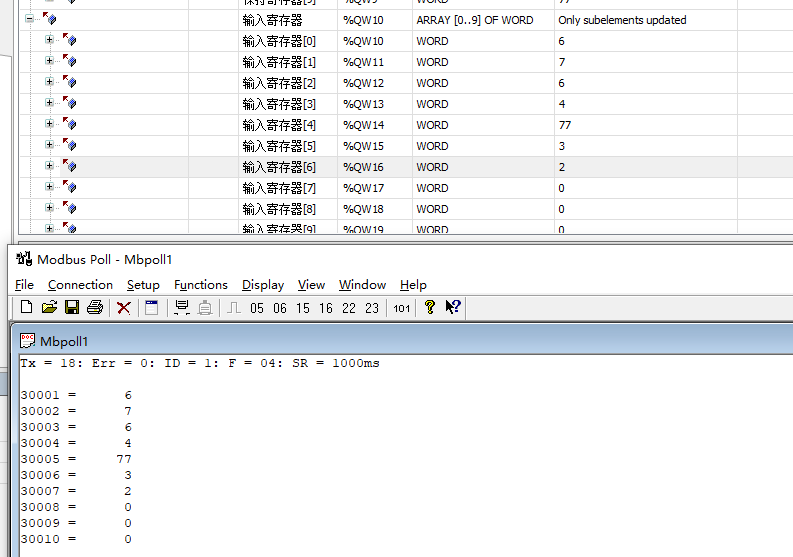Image resolution: width=793 pixels, height=557 pixels.
Task: Open the Window menu
Action: [363, 285]
